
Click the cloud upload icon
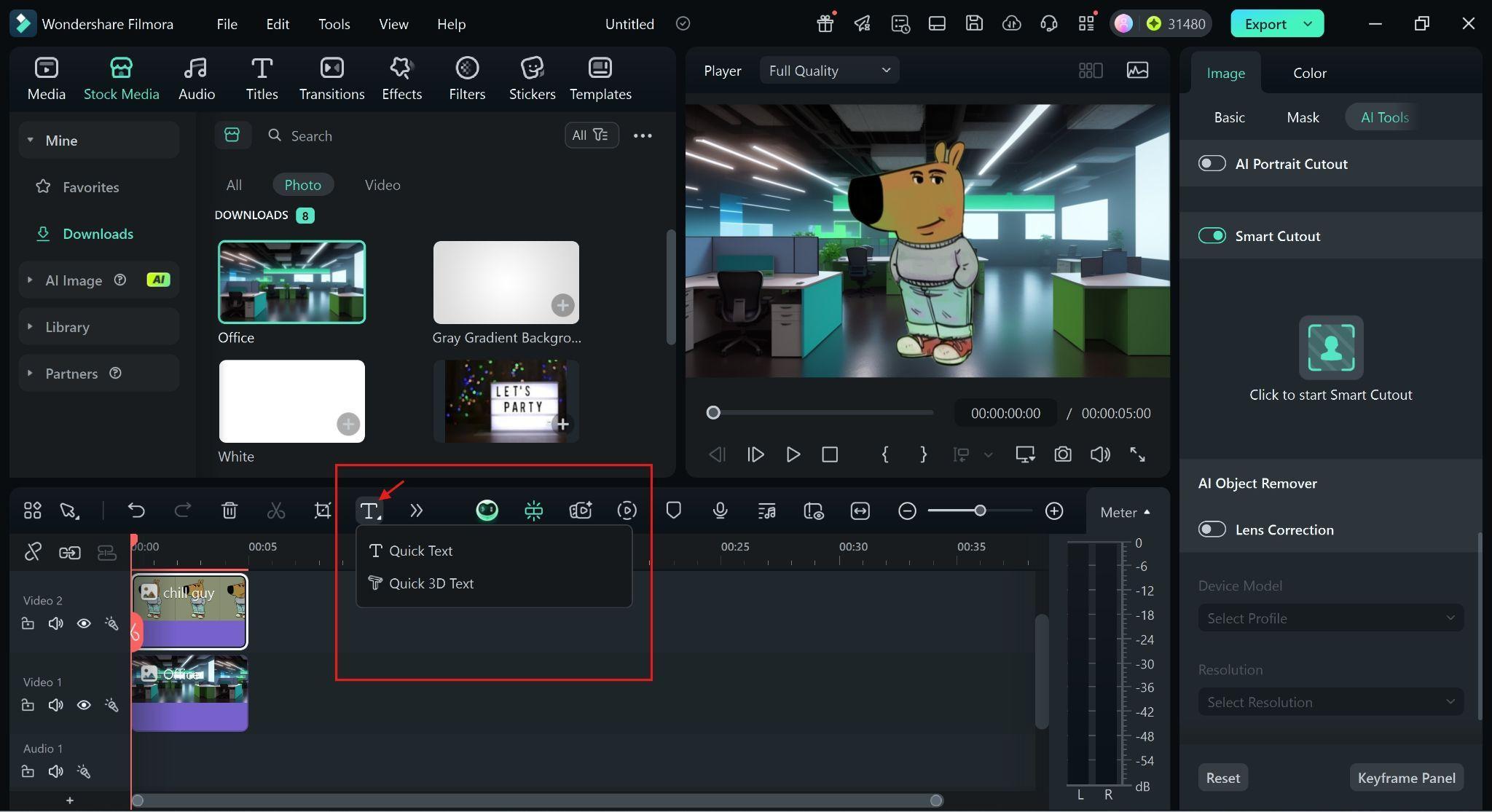click(1012, 23)
